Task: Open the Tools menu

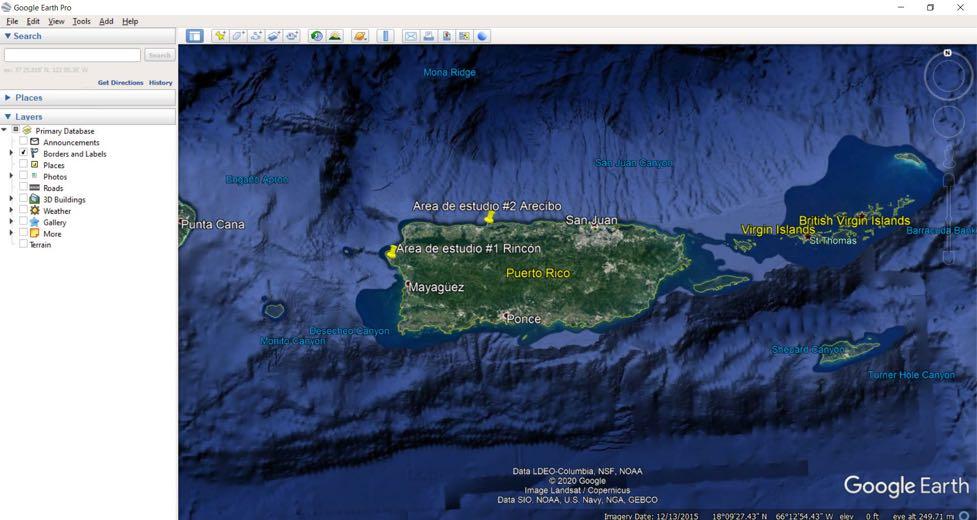Action: tap(81, 21)
